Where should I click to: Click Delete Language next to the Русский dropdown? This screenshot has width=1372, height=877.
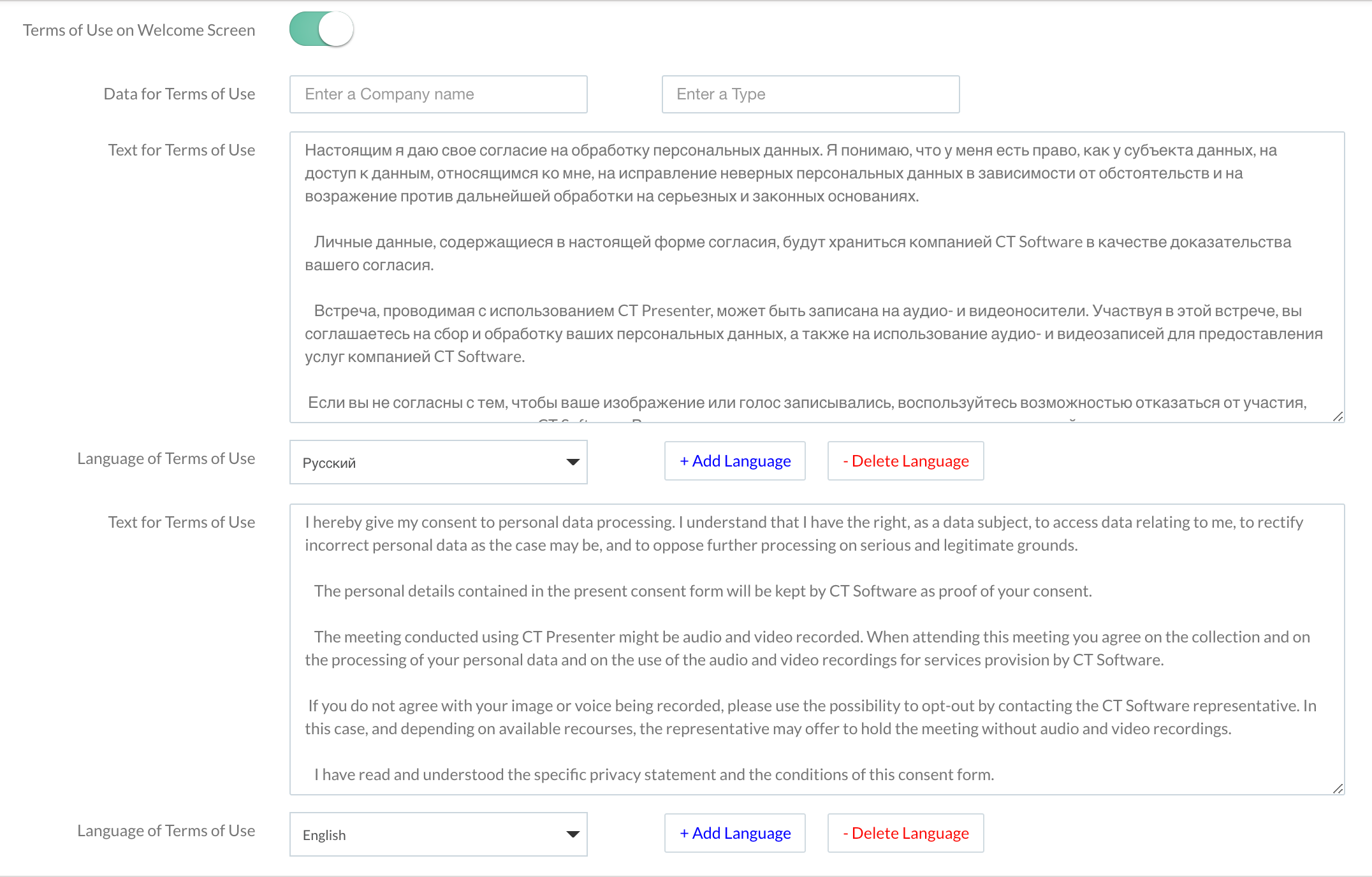click(905, 461)
